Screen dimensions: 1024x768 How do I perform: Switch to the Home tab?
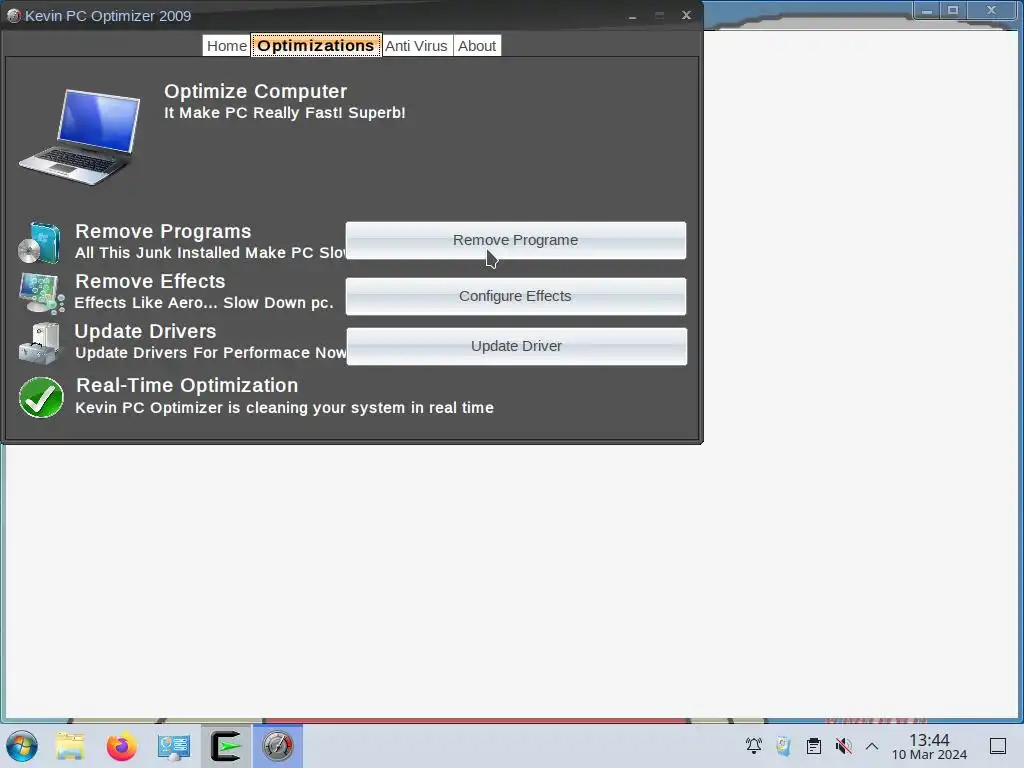(x=227, y=46)
